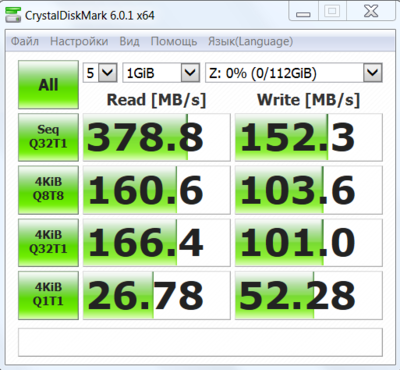Image resolution: width=400 pixels, height=370 pixels.
Task: Start the 4KiB Q1T1 test
Action: [48, 295]
